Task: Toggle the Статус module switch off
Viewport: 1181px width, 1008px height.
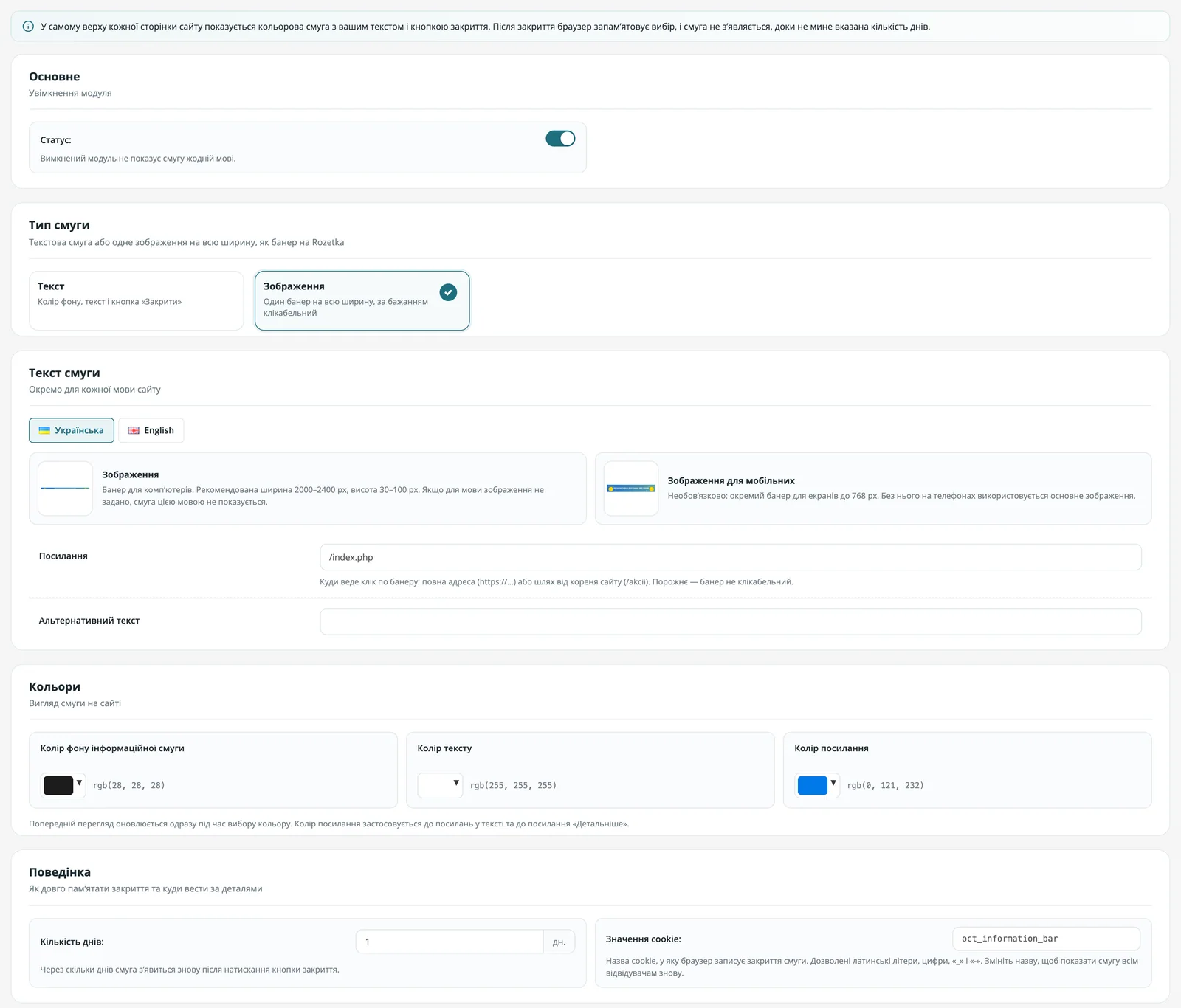Action: point(560,139)
